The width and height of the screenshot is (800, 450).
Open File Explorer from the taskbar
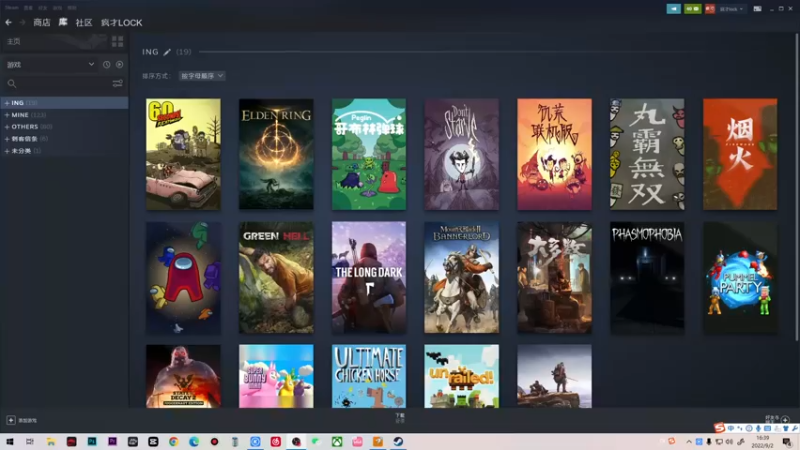click(x=51, y=442)
